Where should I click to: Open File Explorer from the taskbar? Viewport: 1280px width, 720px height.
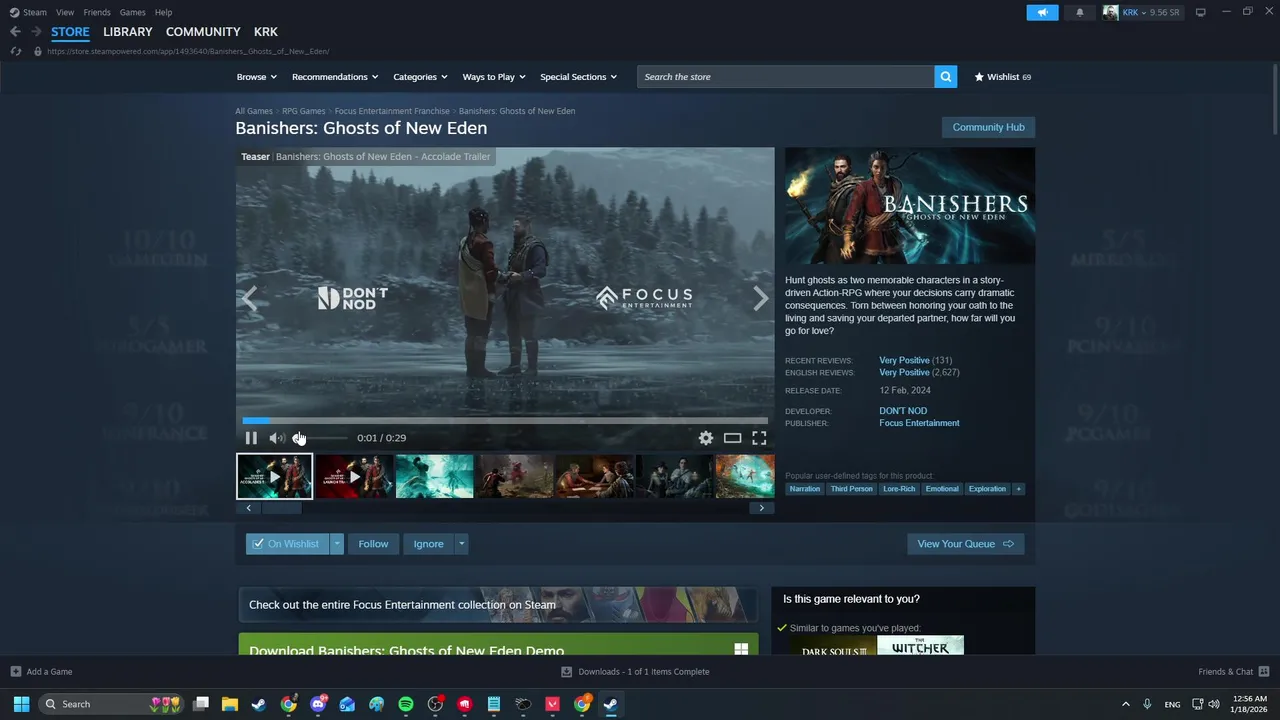(x=230, y=704)
